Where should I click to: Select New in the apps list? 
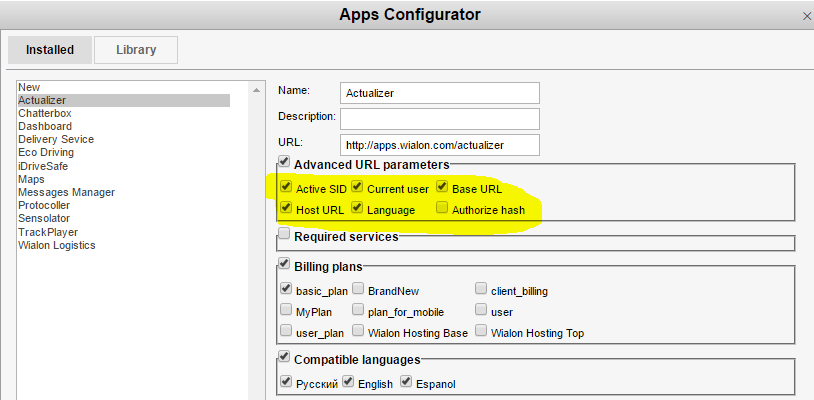(29, 88)
